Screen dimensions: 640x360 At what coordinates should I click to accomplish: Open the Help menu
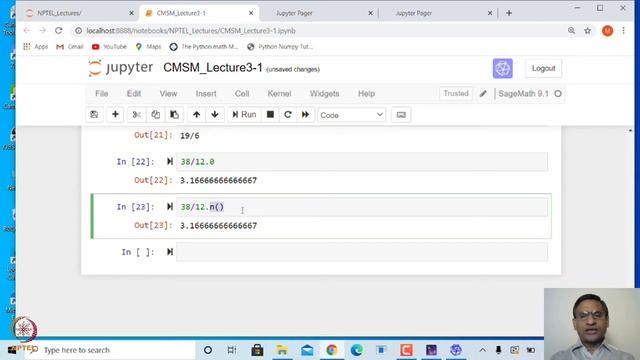pyautogui.click(x=366, y=93)
